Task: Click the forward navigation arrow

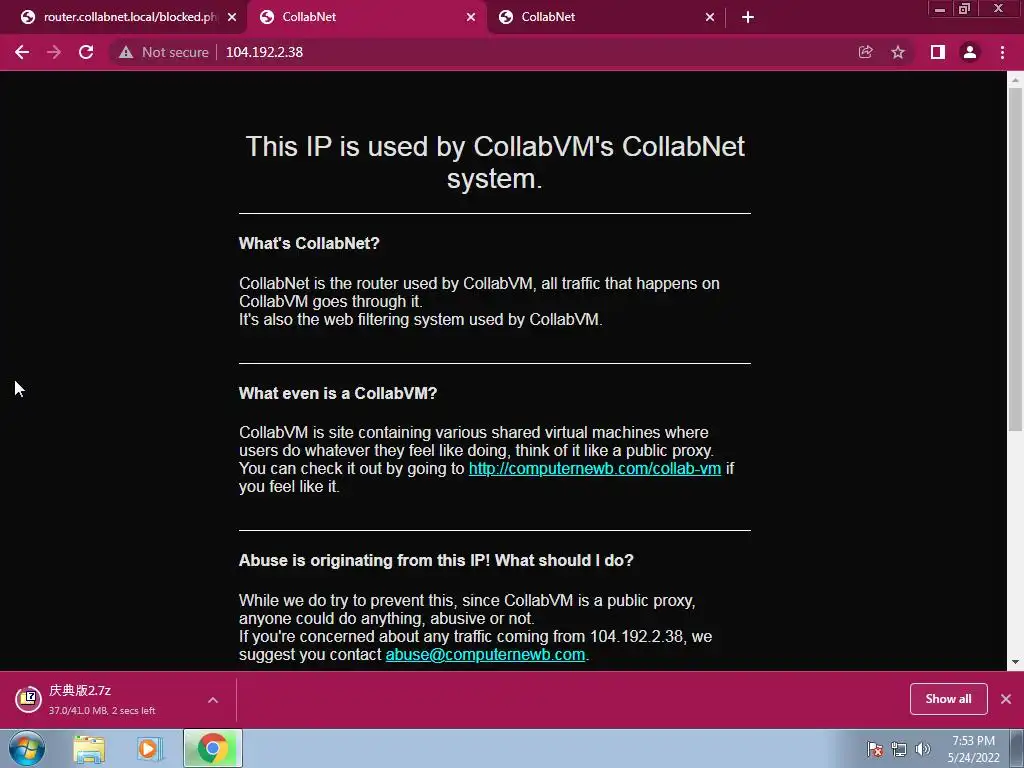Action: pos(54,52)
